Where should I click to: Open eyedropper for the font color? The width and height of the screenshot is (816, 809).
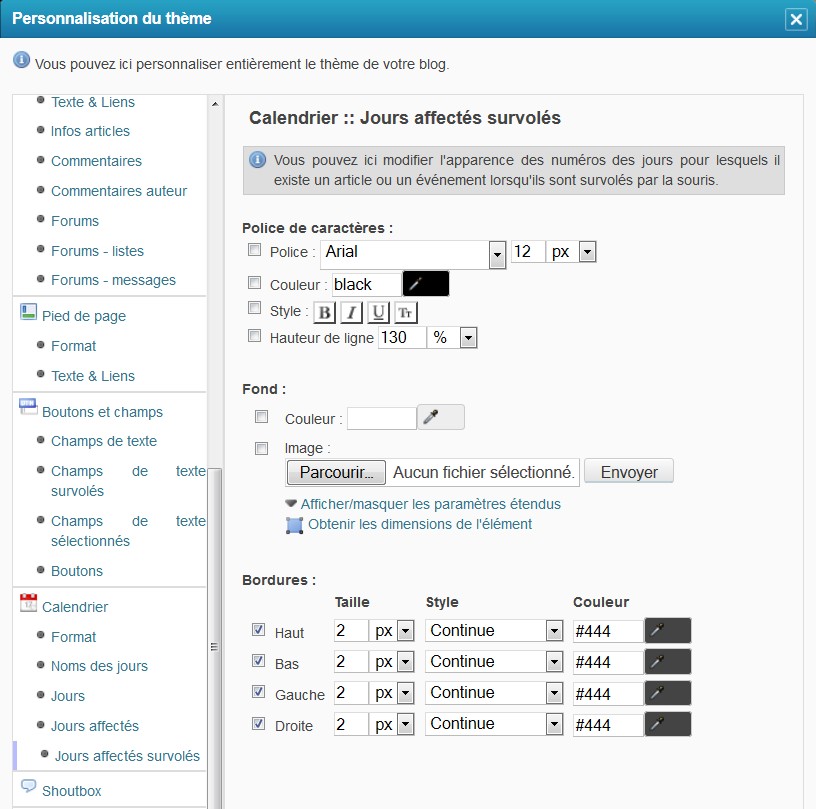pyautogui.click(x=425, y=284)
